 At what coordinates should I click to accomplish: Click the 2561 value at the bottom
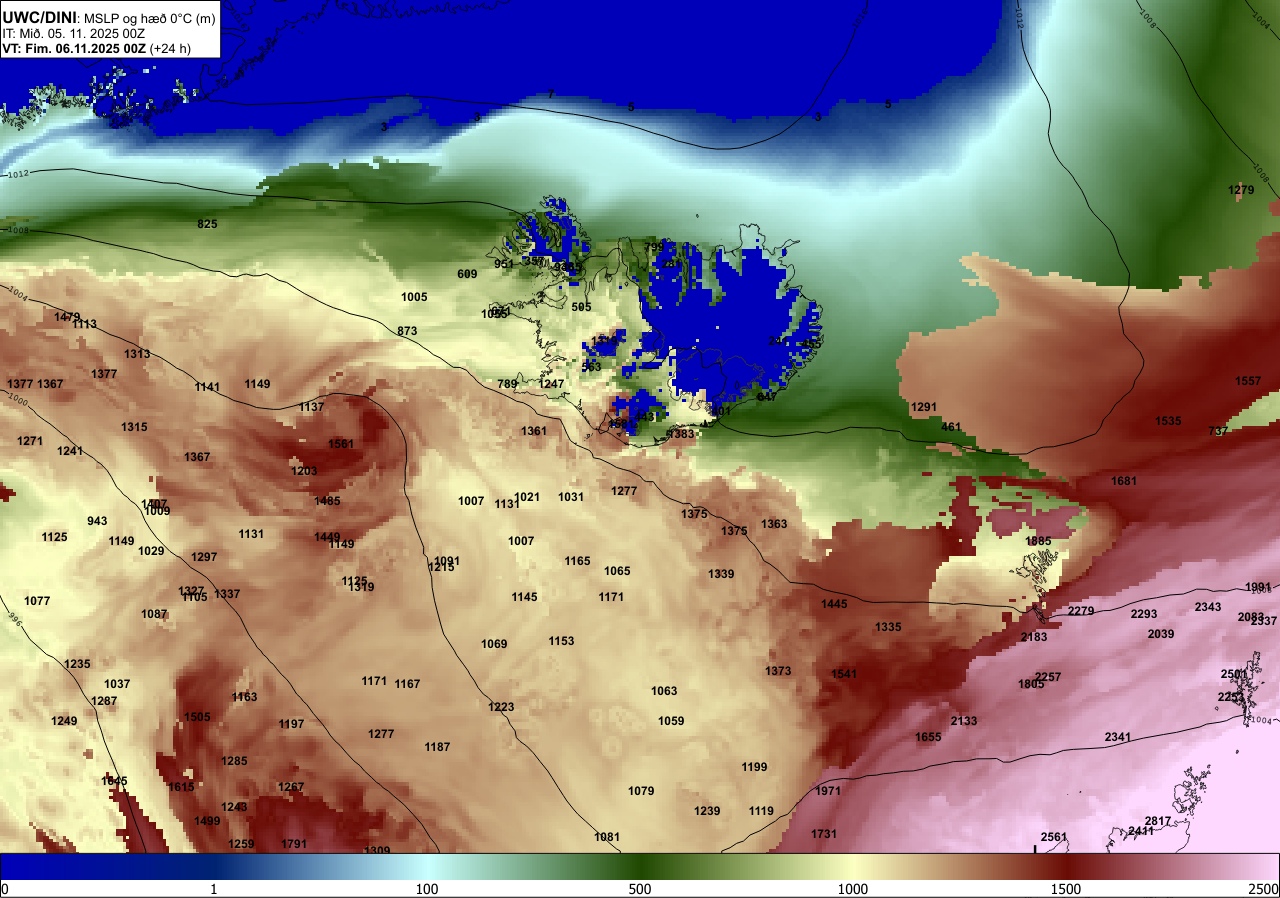tap(1054, 837)
